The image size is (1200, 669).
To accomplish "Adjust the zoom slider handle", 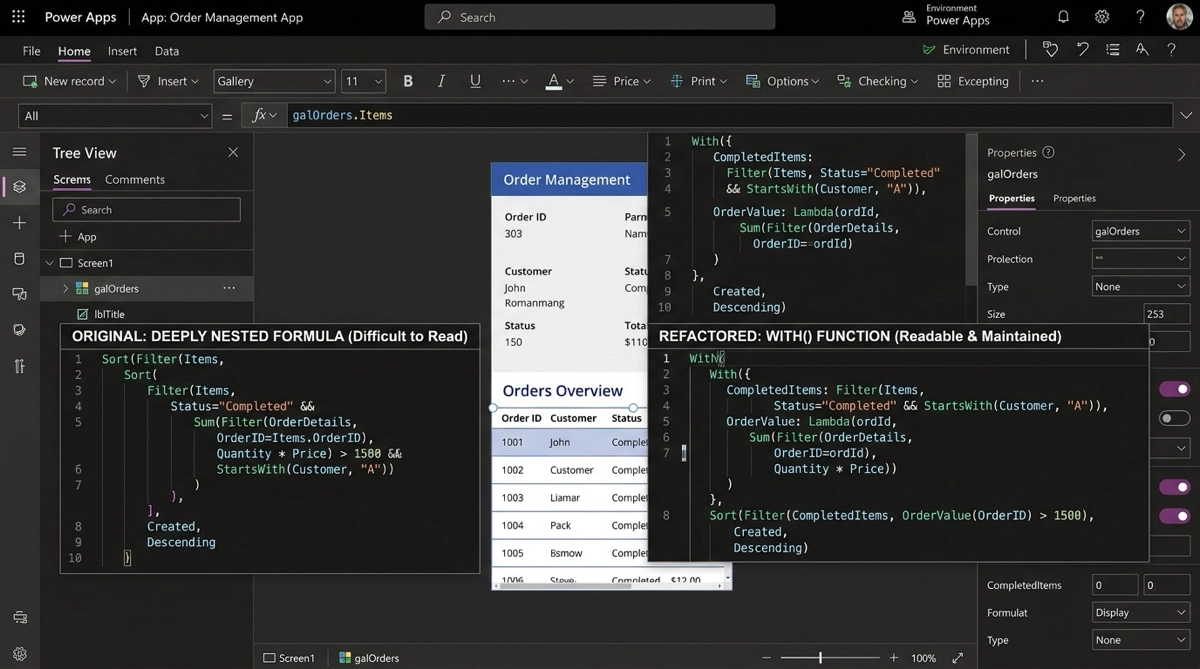I will [x=820, y=658].
